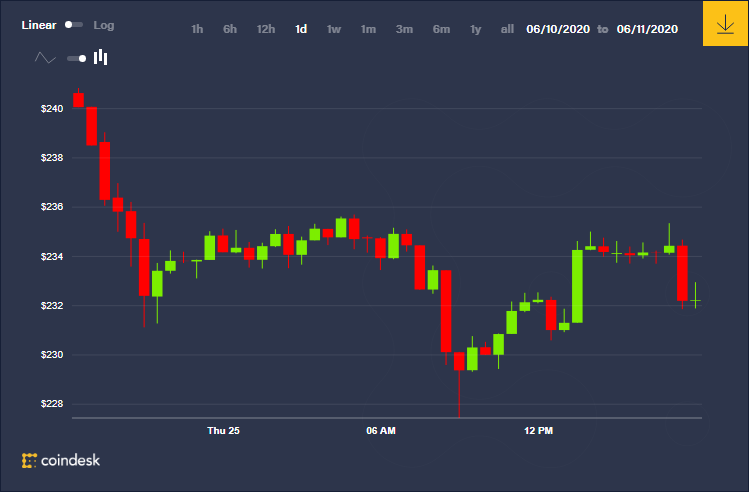Click the $240 price axis label

coord(52,108)
